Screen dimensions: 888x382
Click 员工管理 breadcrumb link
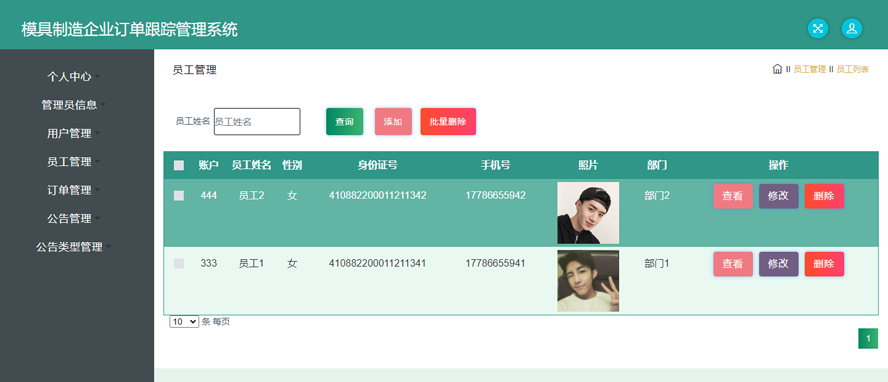[x=809, y=69]
